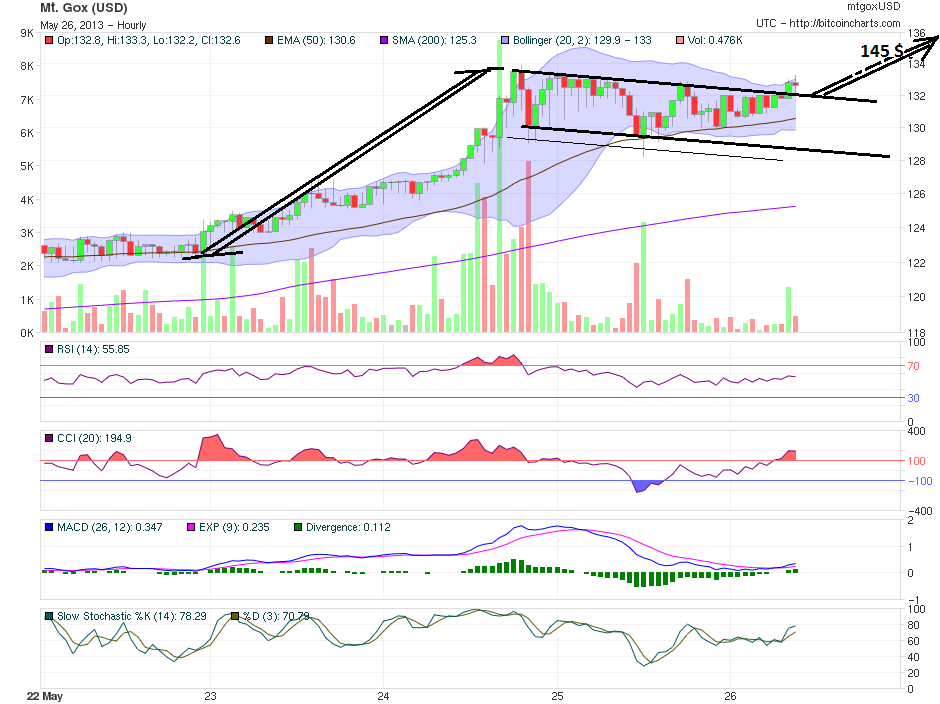
Task: Click the '22 May' date axis label
Action: tap(45, 696)
